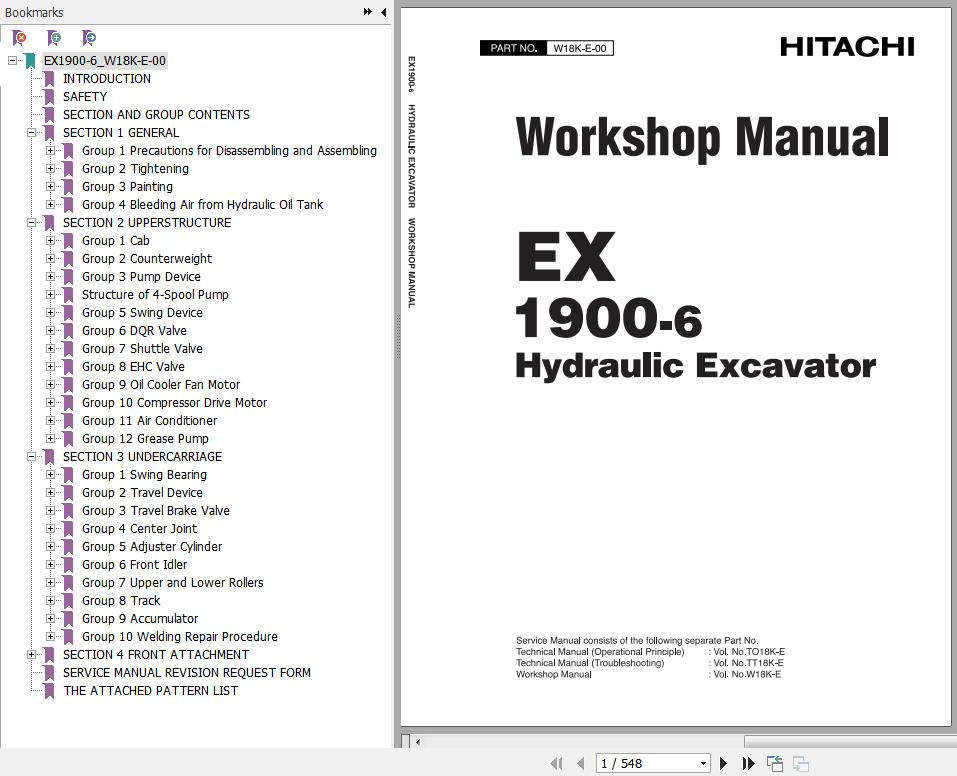
Task: Open SECTION AND GROUP CONTENTS bookmark
Action: (x=156, y=115)
